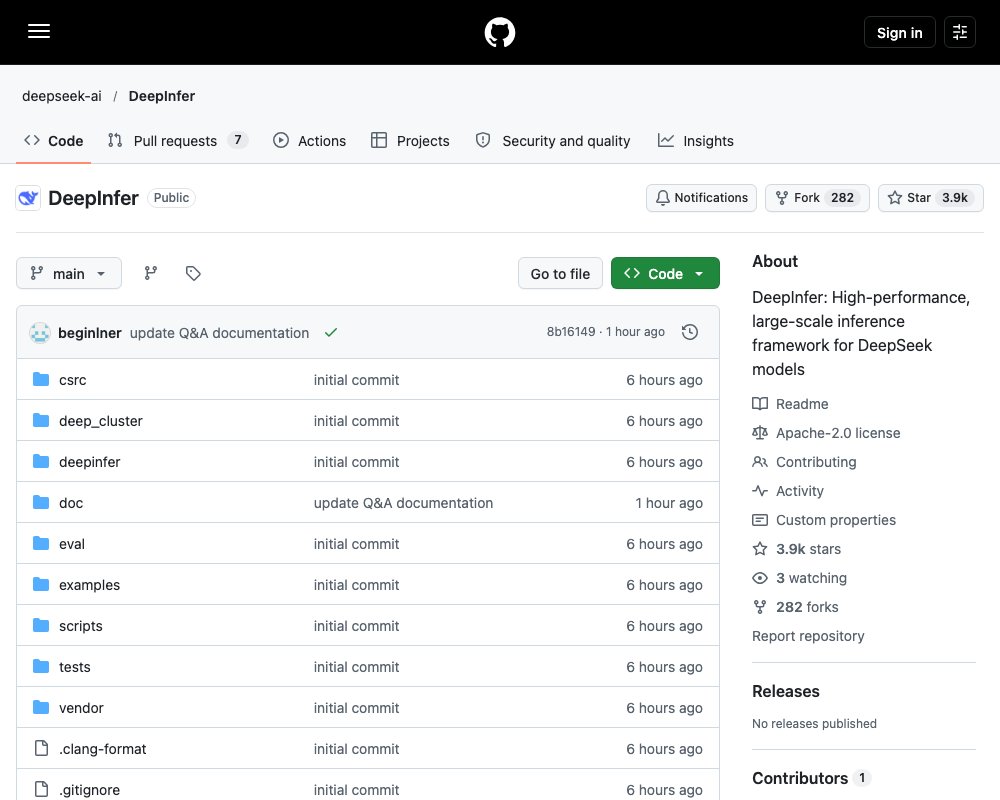This screenshot has width=1000, height=800.
Task: Open Apache-2.0 license link
Action: [x=838, y=433]
